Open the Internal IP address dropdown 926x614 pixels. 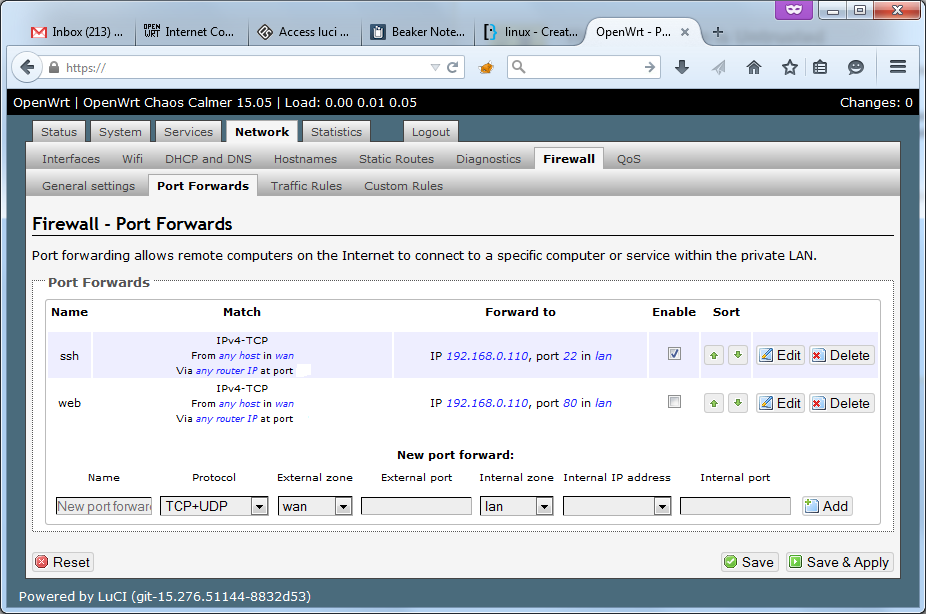(617, 506)
